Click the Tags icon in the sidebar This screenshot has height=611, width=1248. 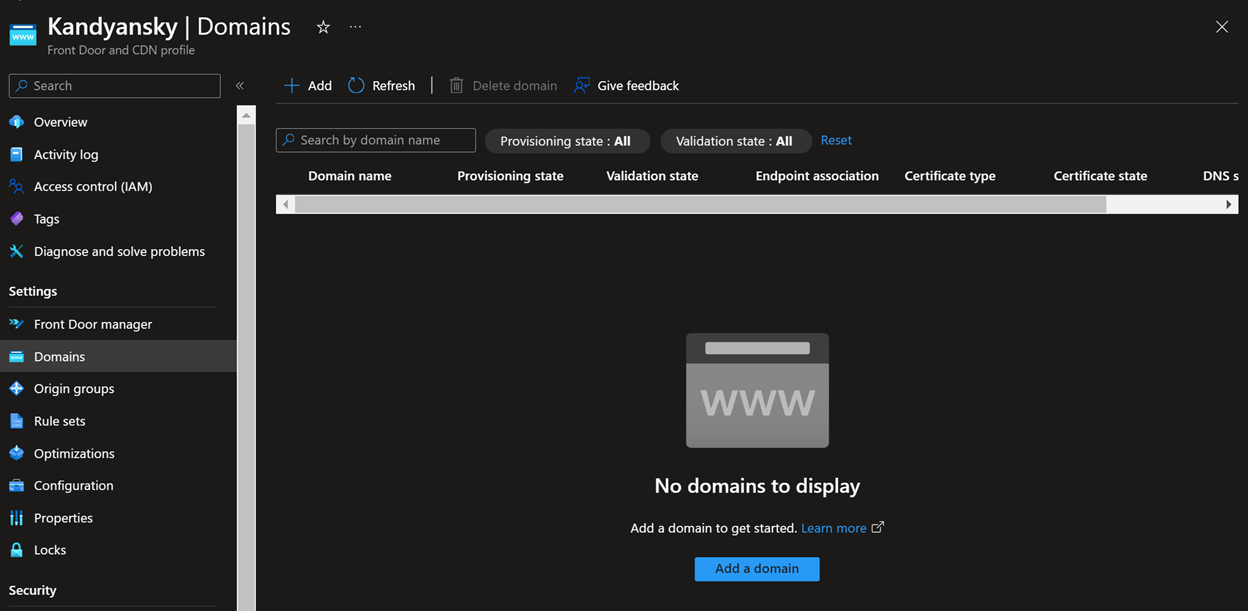tap(16, 219)
